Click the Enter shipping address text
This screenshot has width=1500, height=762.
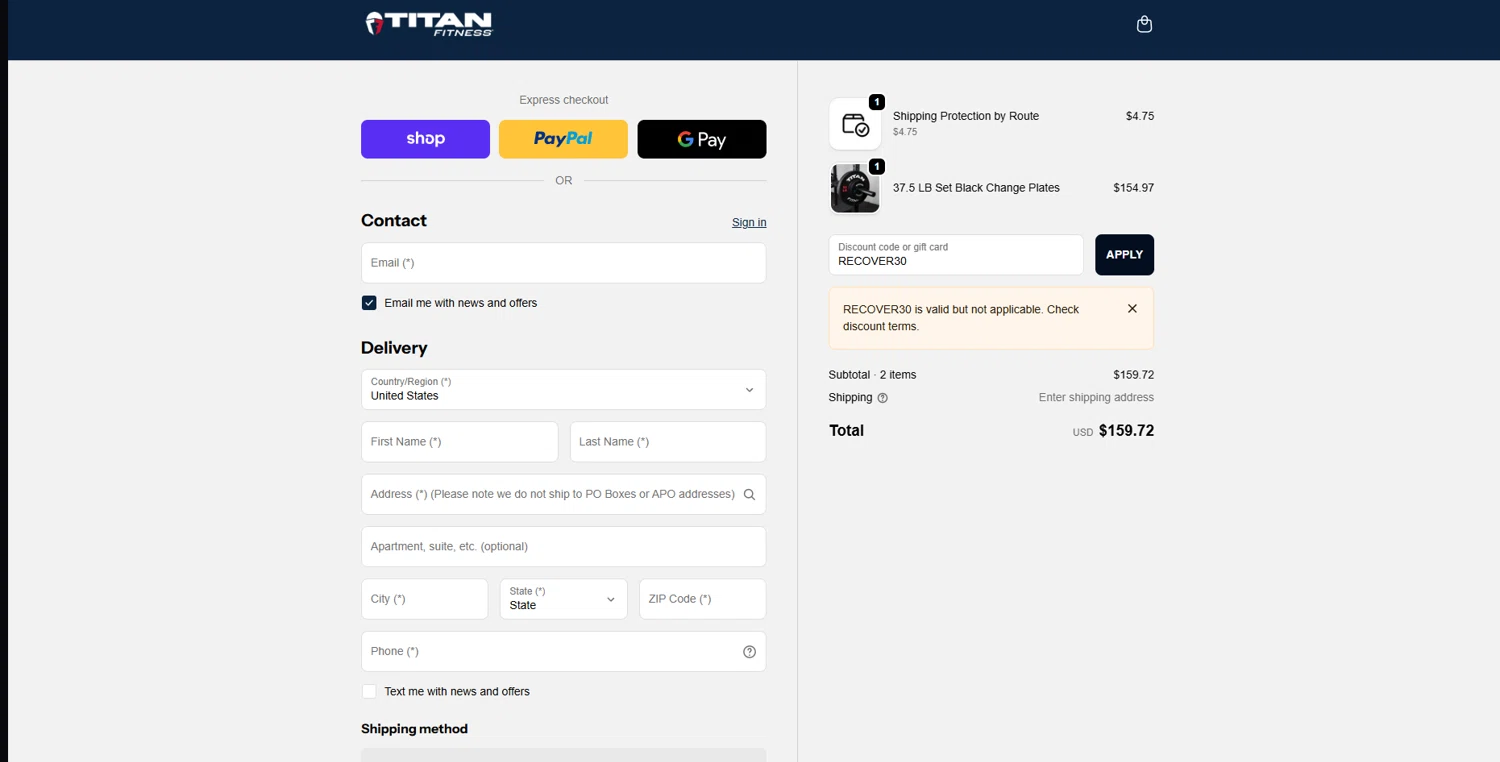(x=1096, y=398)
